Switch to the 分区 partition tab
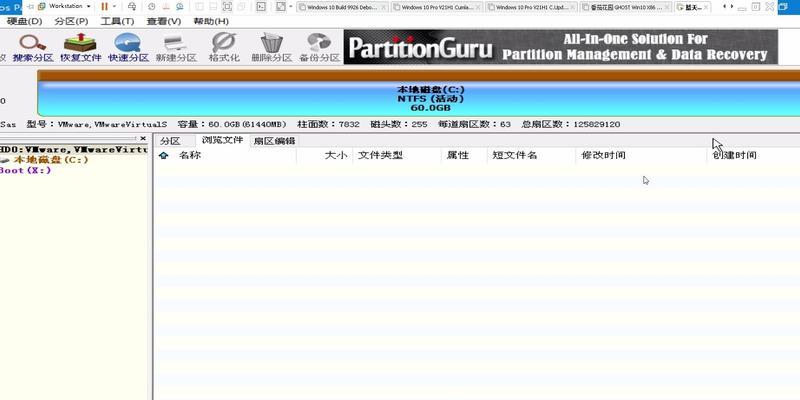The image size is (800, 400). [x=170, y=141]
